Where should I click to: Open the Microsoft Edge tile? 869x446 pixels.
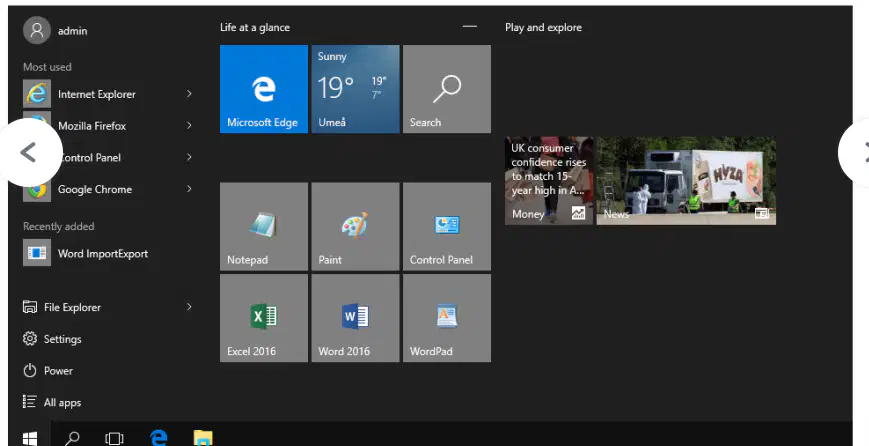[x=264, y=89]
